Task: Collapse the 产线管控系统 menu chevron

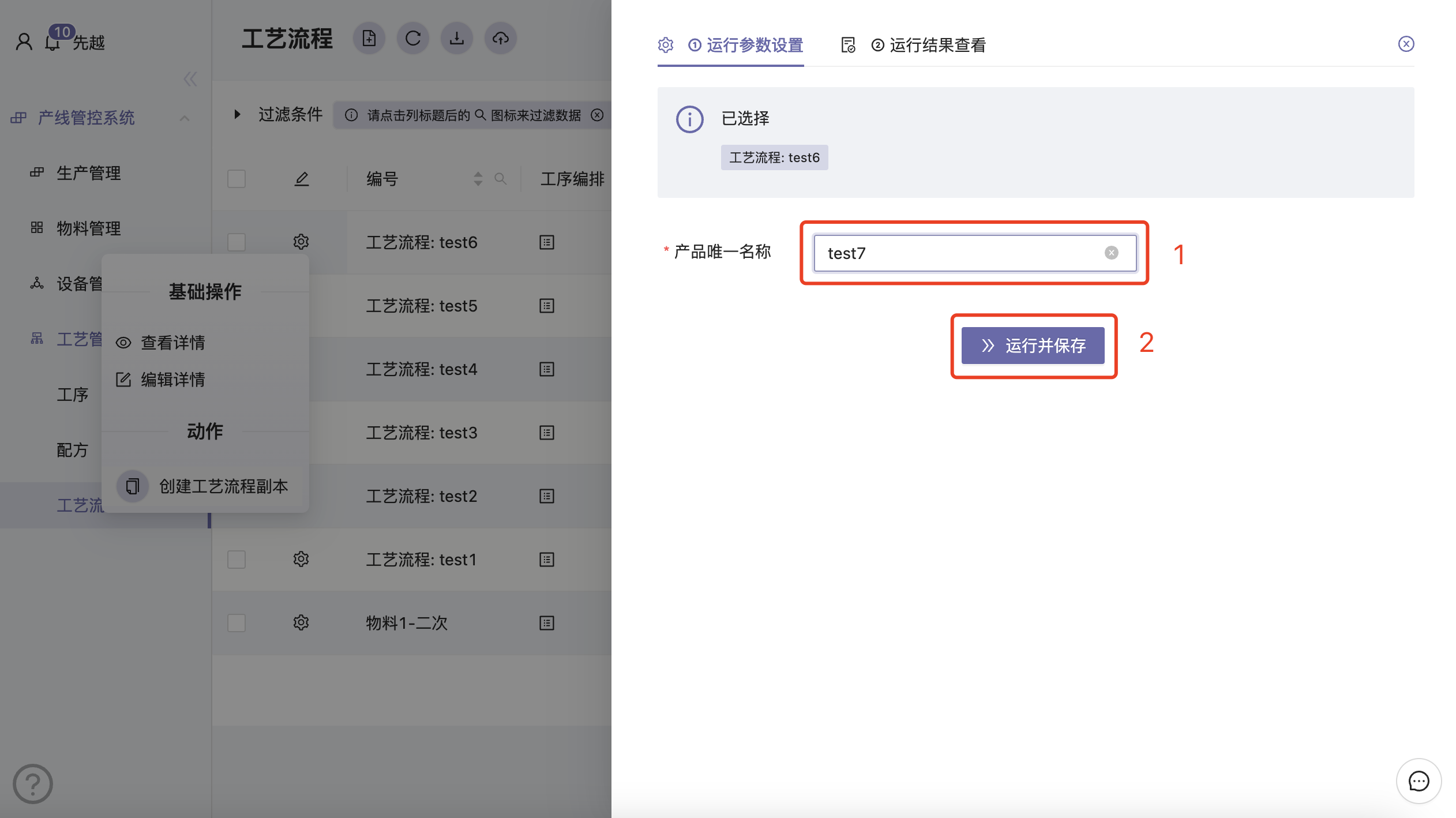Action: 185,118
